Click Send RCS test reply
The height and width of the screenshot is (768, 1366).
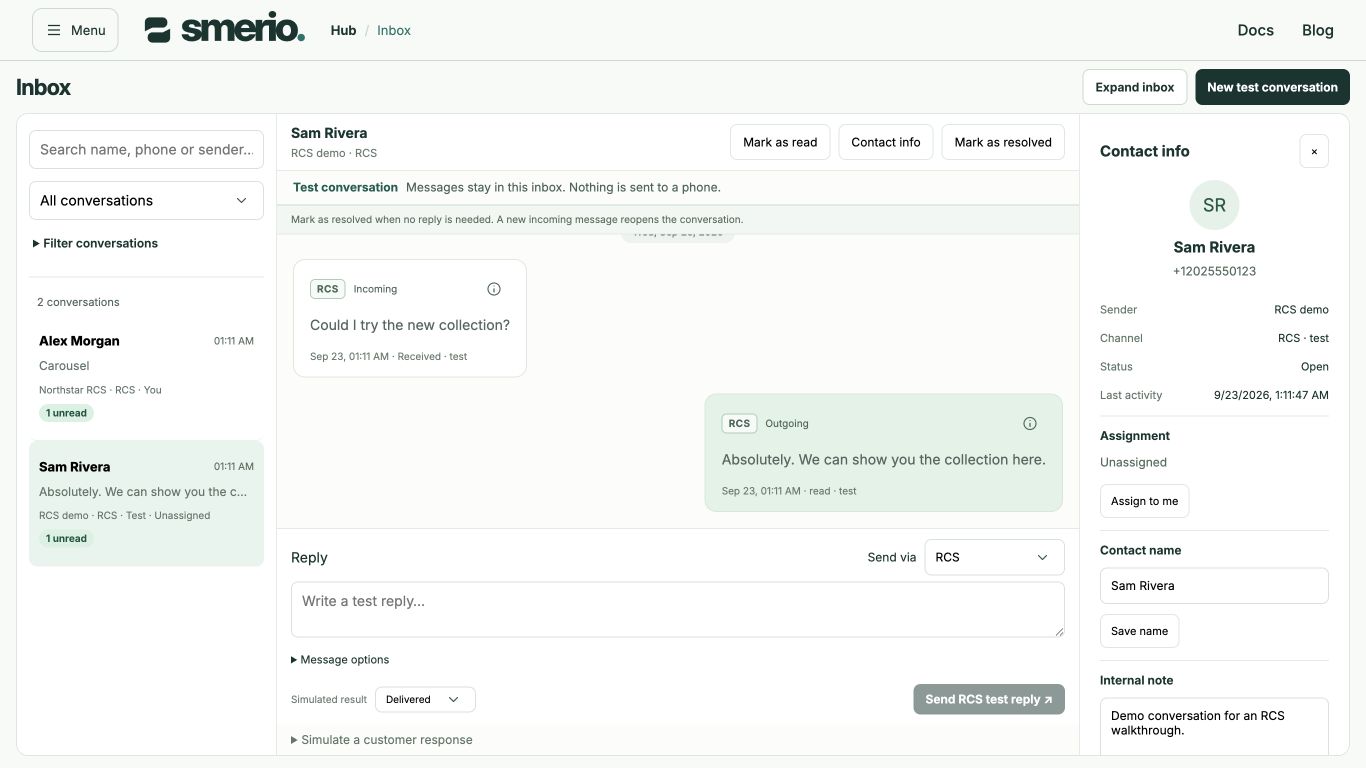[x=989, y=699]
